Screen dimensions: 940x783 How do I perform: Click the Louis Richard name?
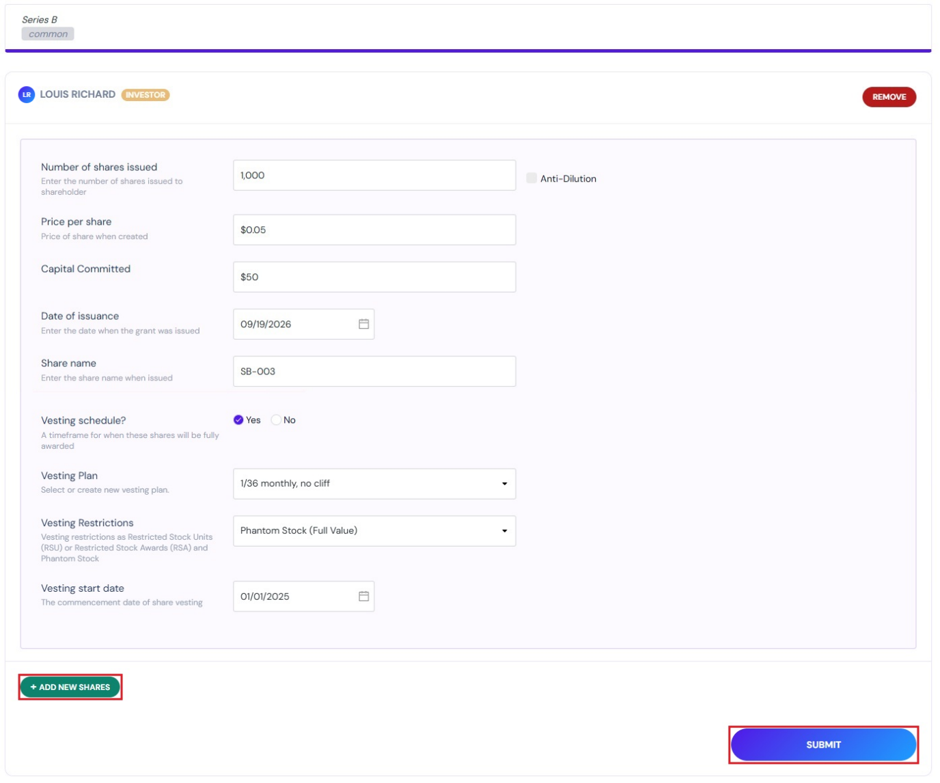click(x=77, y=95)
